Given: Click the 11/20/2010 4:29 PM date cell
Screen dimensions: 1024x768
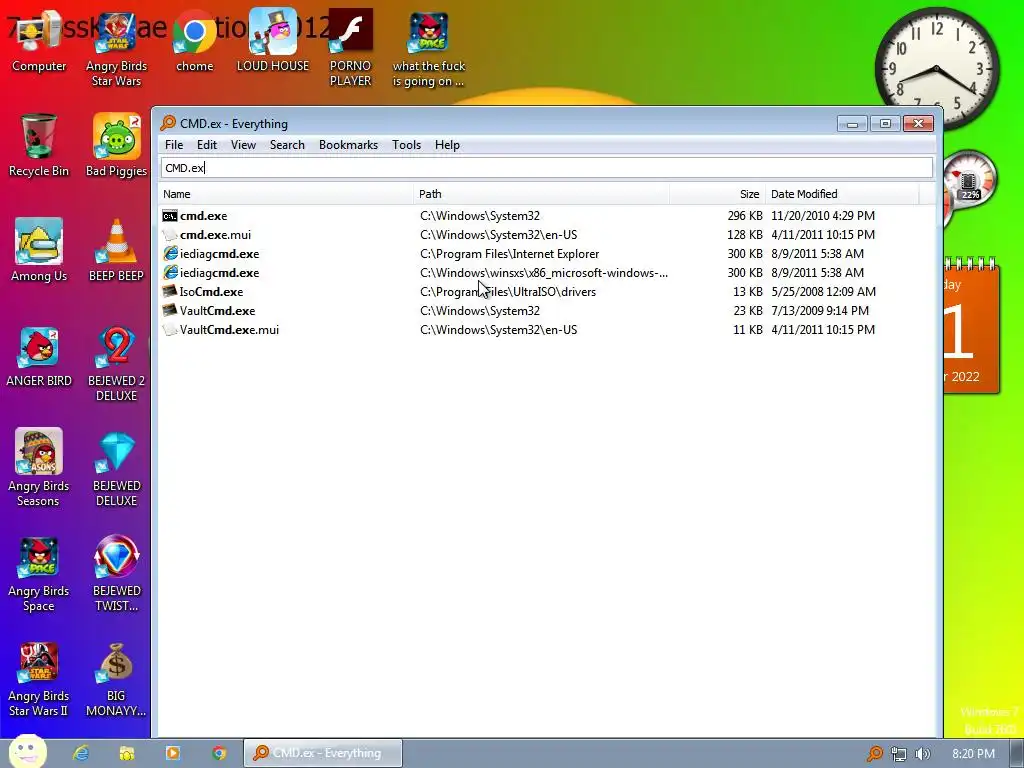Looking at the screenshot, I should pyautogui.click(x=822, y=216).
